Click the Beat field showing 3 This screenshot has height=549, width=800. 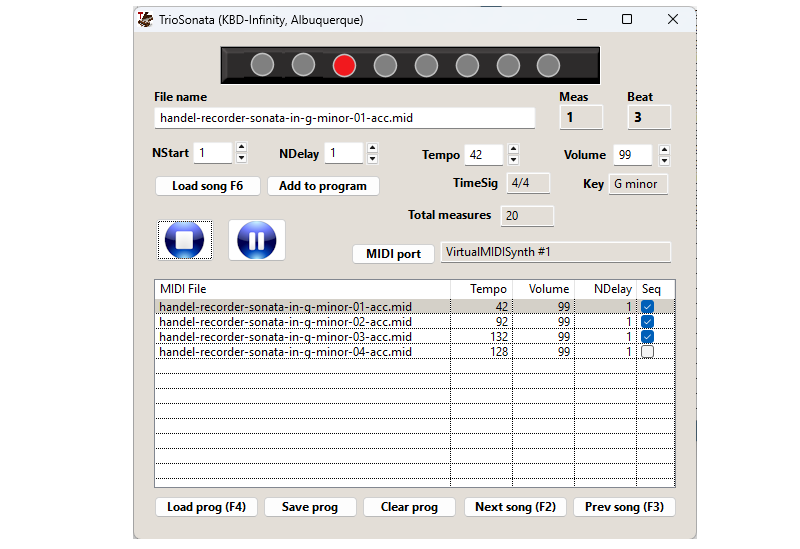pos(649,117)
